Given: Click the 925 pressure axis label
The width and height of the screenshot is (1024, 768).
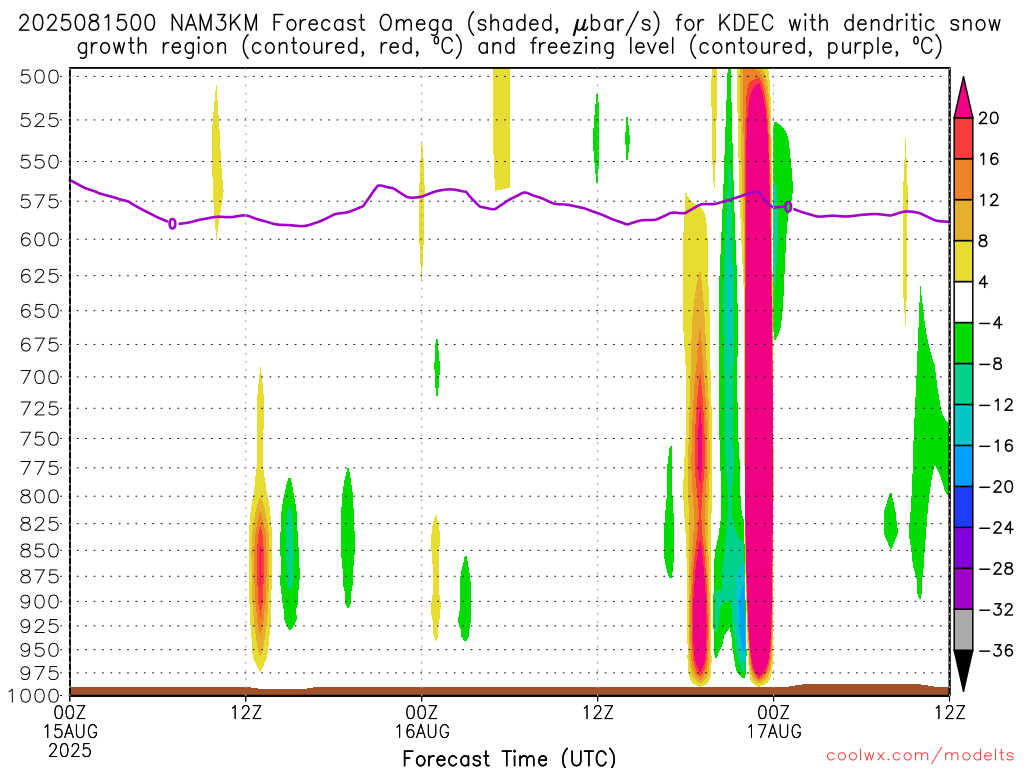Looking at the screenshot, I should click(x=39, y=626).
